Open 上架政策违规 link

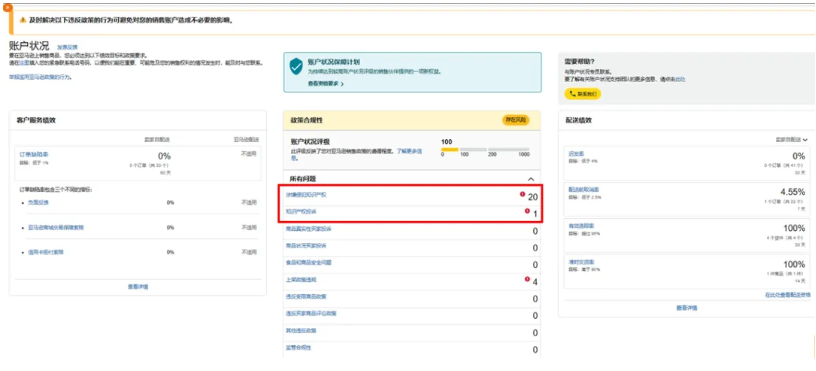(301, 279)
